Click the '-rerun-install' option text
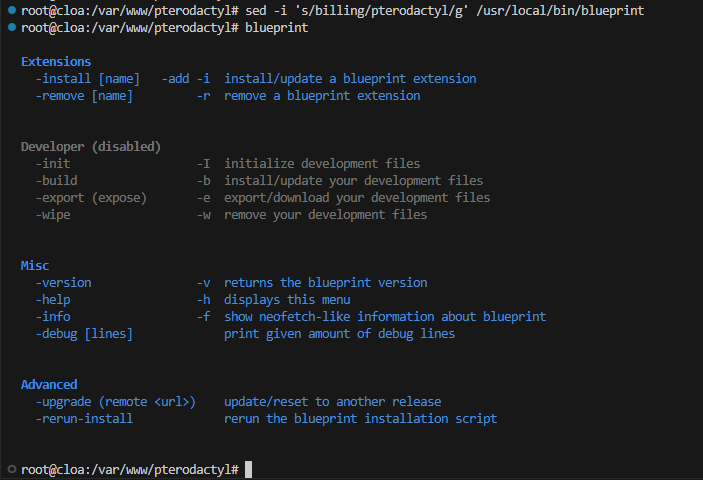703x480 pixels. coord(84,419)
